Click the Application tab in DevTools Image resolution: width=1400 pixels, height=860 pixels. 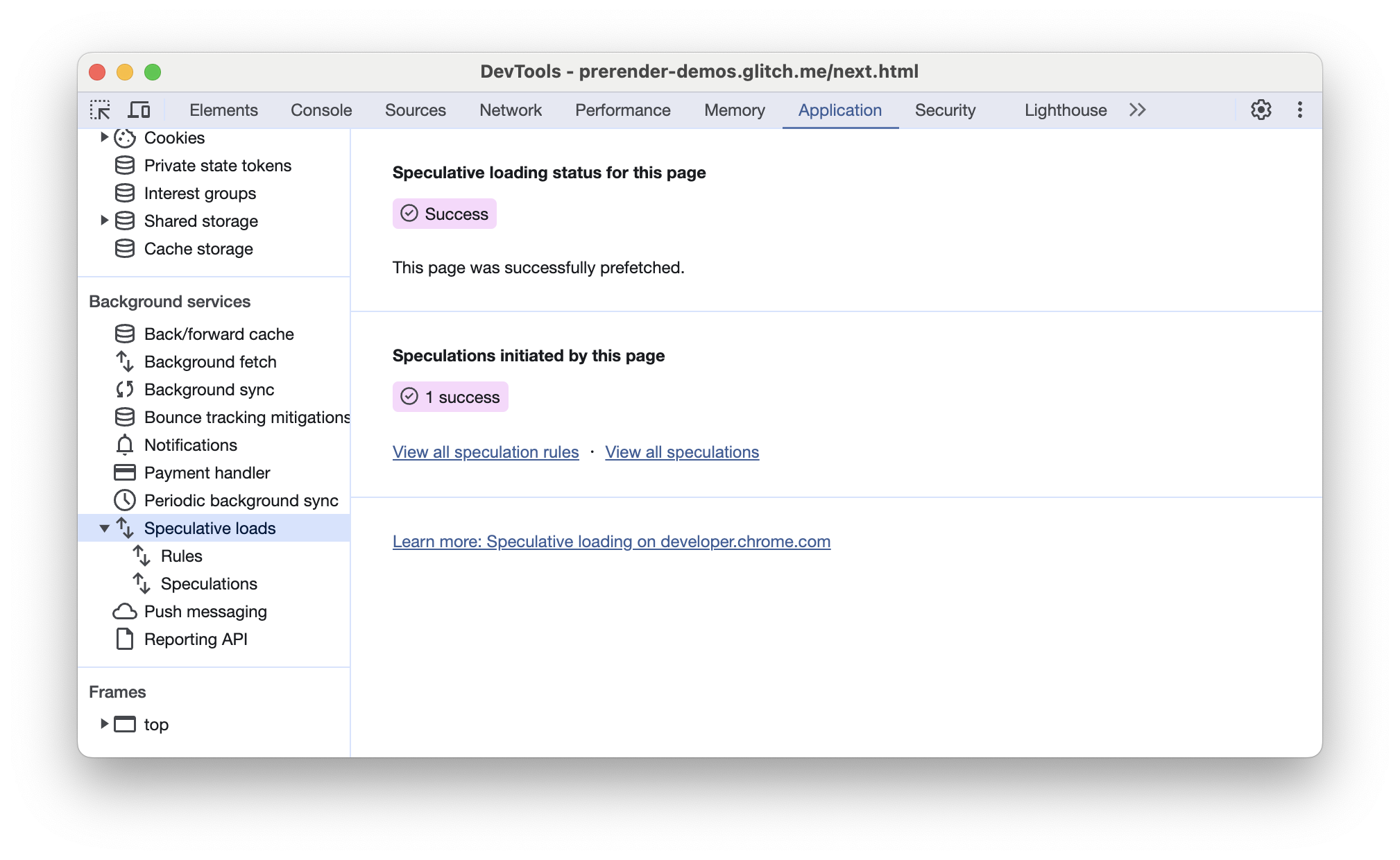point(840,110)
